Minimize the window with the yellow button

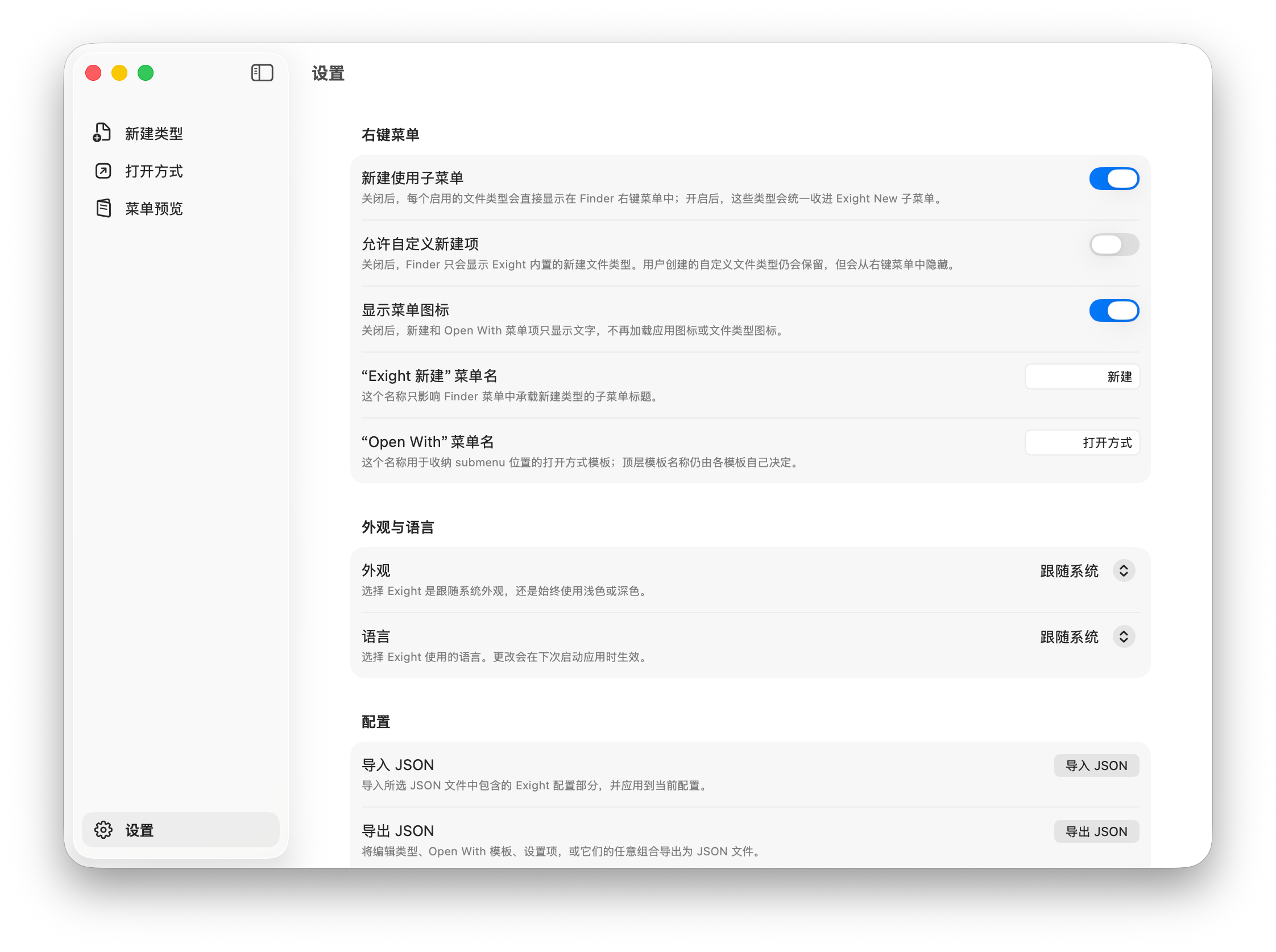tap(119, 73)
